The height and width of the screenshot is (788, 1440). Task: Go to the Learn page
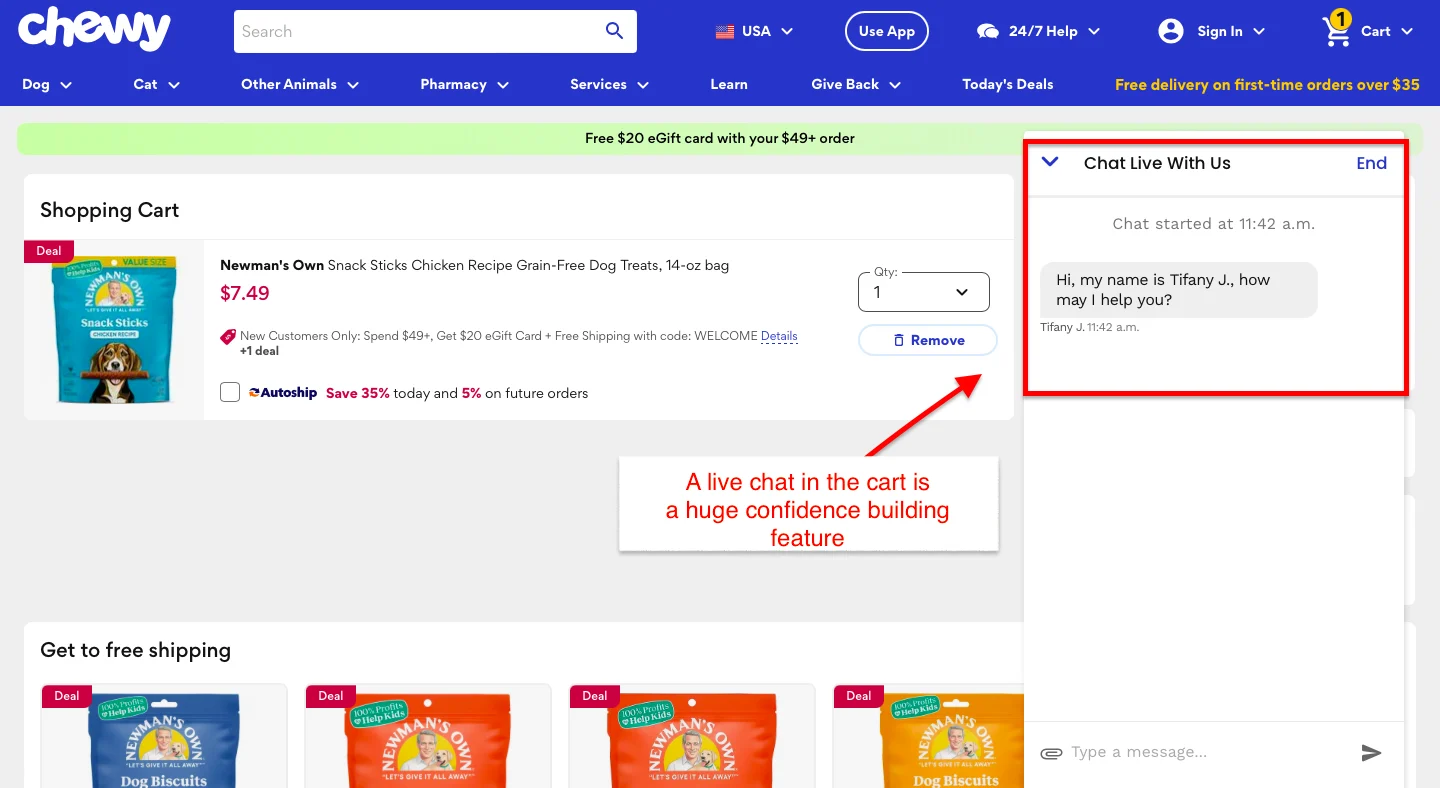click(x=729, y=84)
